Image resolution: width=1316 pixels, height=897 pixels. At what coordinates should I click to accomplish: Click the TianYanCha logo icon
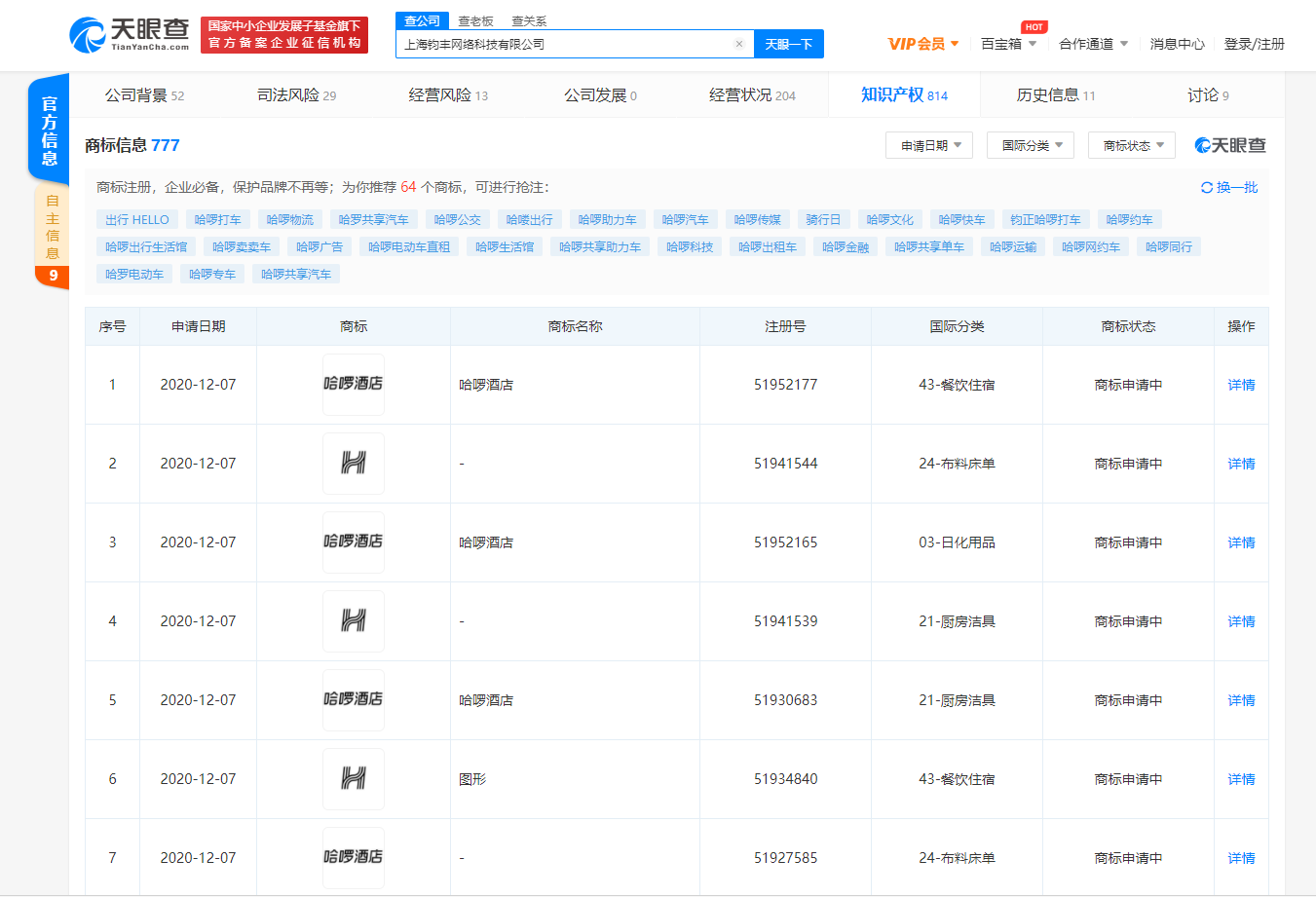tap(88, 35)
